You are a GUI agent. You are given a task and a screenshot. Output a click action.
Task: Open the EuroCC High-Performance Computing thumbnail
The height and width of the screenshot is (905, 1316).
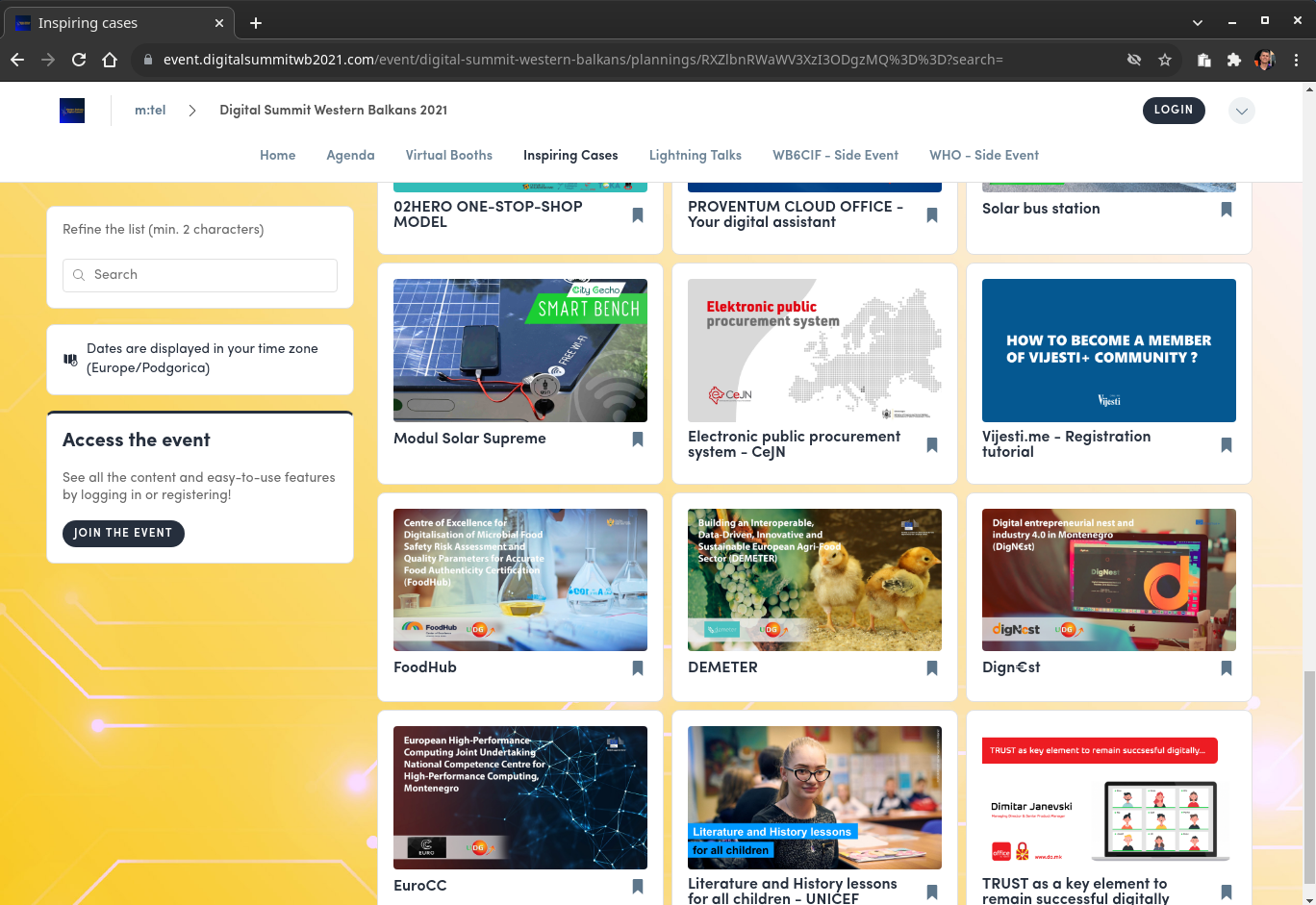coord(520,798)
